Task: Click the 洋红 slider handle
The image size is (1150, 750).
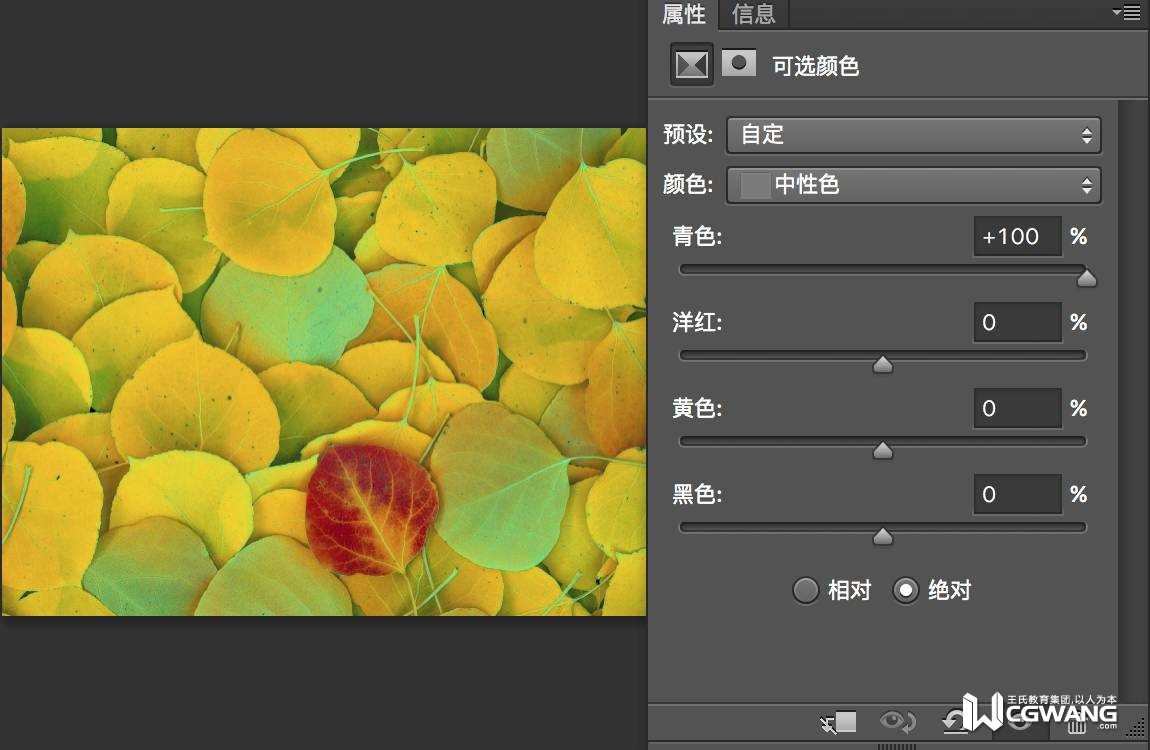Action: tap(883, 364)
